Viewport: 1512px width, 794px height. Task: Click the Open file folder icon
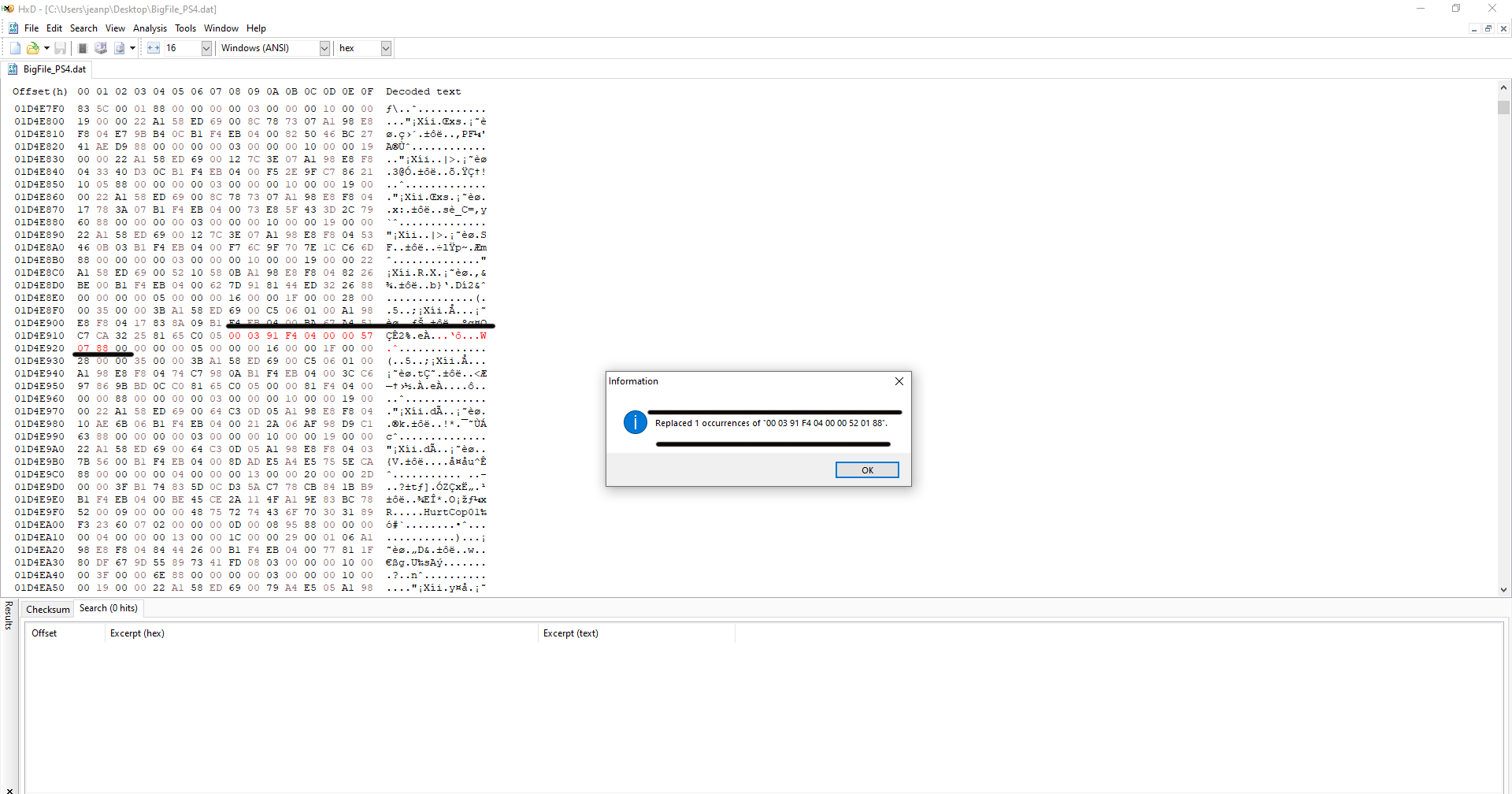pyautogui.click(x=33, y=48)
